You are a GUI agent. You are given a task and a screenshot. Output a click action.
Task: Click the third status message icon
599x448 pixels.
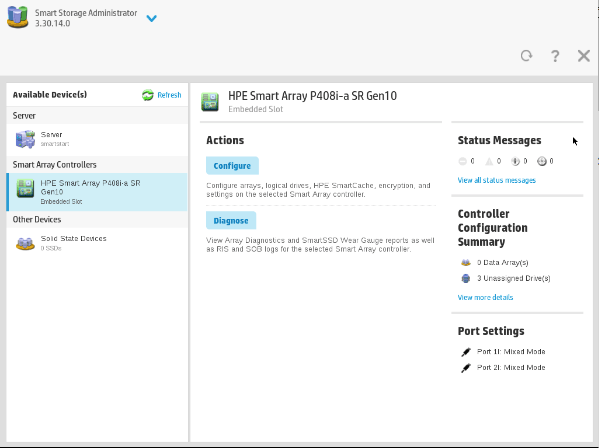515,162
